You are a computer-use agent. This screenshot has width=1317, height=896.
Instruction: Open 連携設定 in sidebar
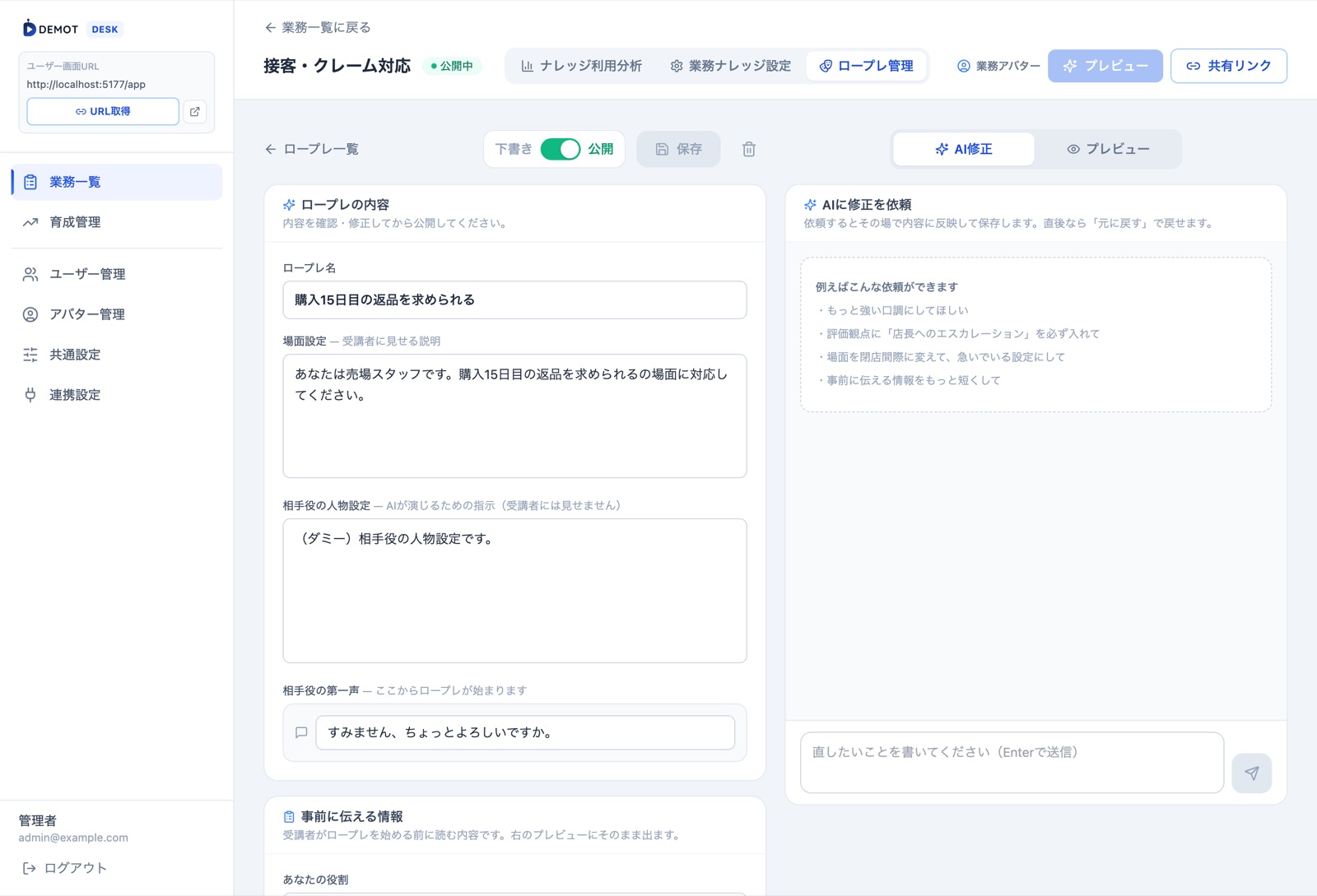[x=117, y=395]
